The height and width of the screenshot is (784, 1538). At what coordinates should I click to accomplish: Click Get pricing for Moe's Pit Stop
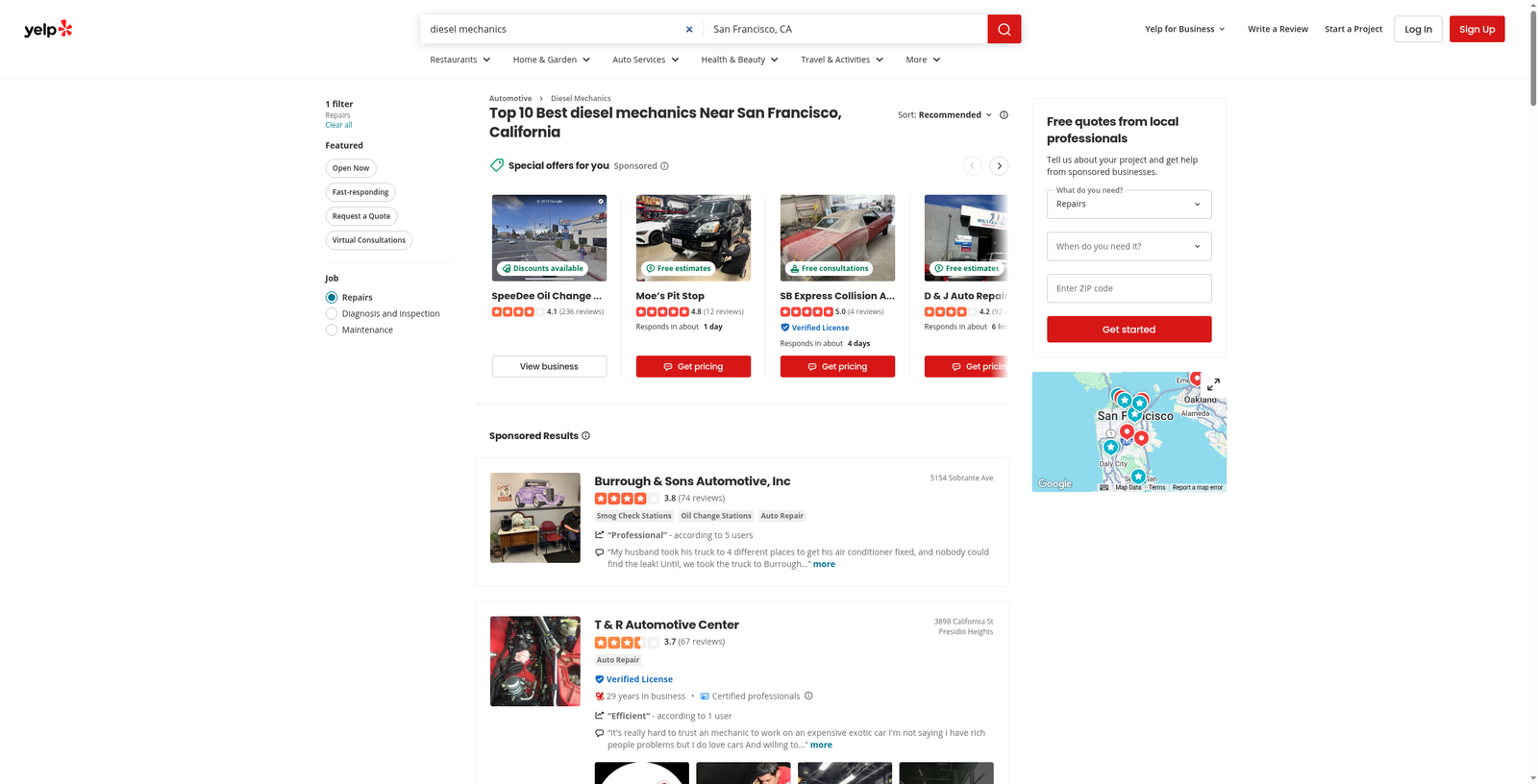coord(693,366)
